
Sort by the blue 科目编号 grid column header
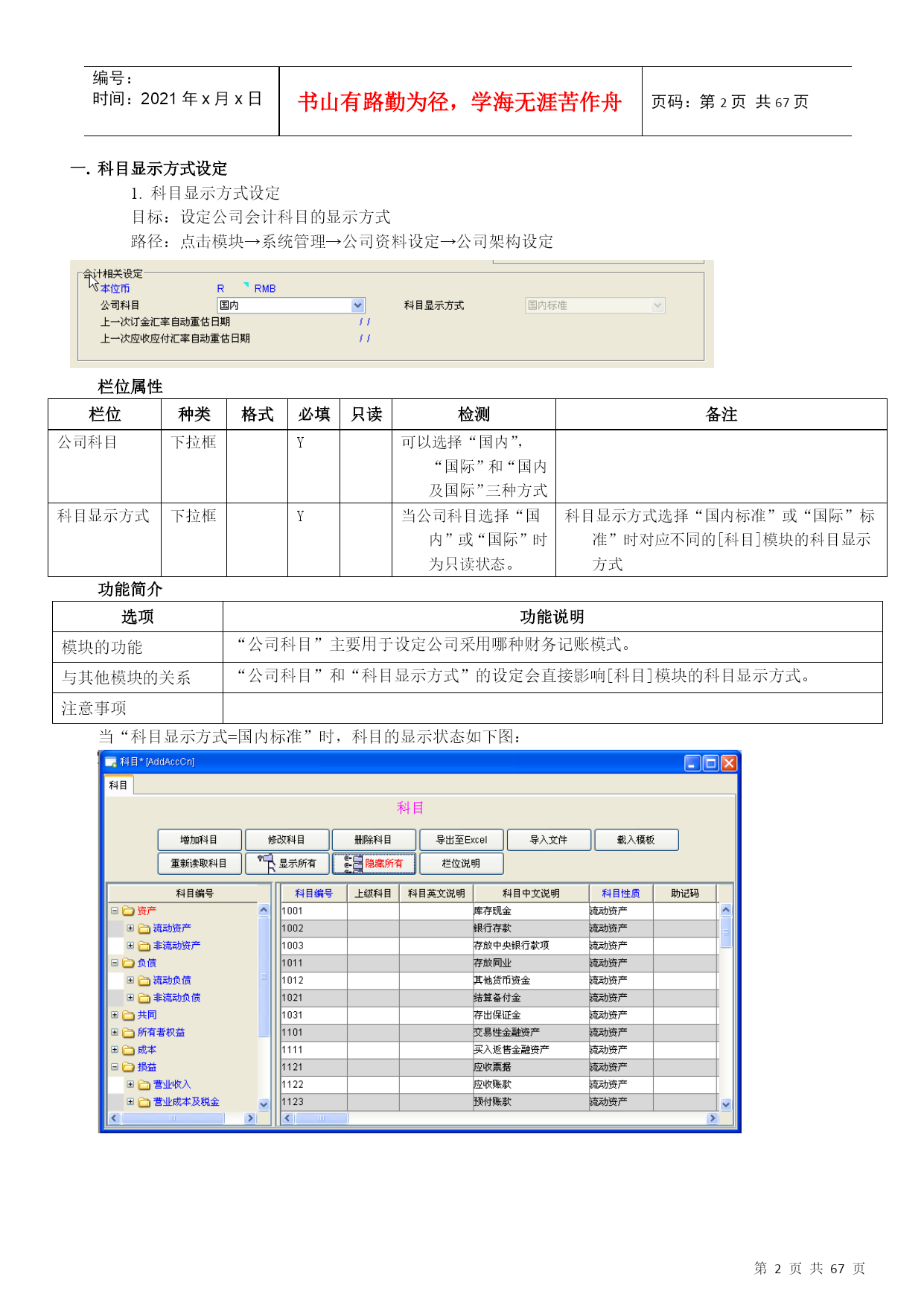point(314,894)
